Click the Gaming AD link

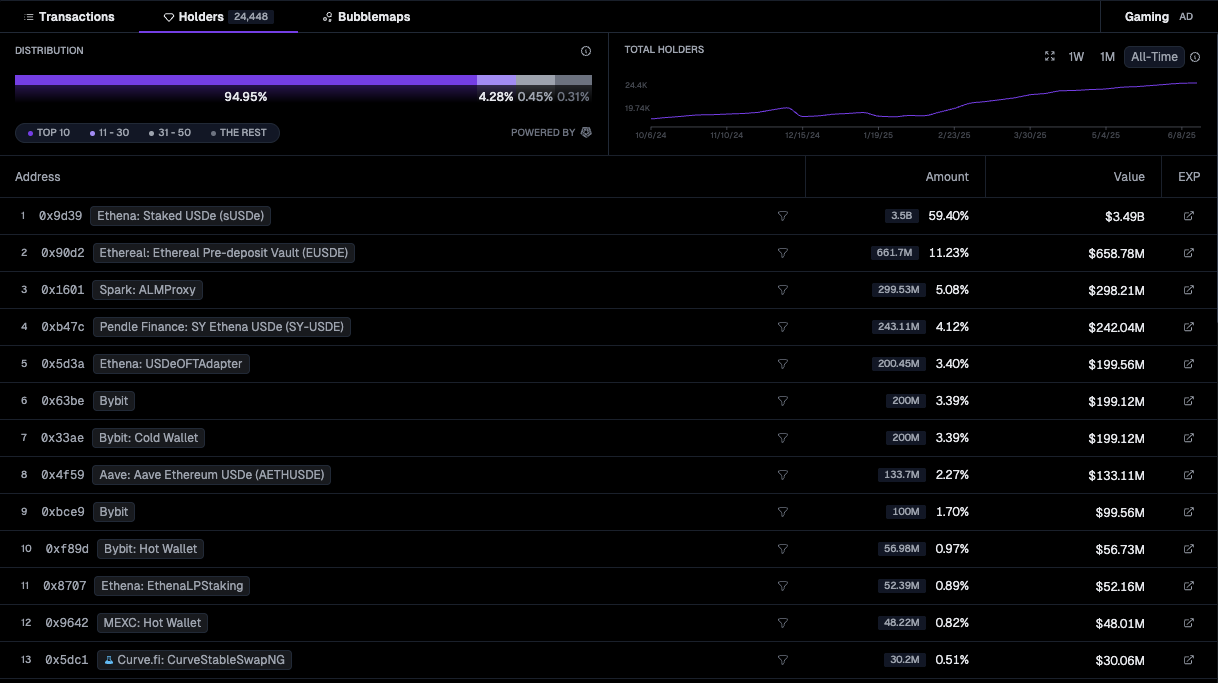point(1158,17)
